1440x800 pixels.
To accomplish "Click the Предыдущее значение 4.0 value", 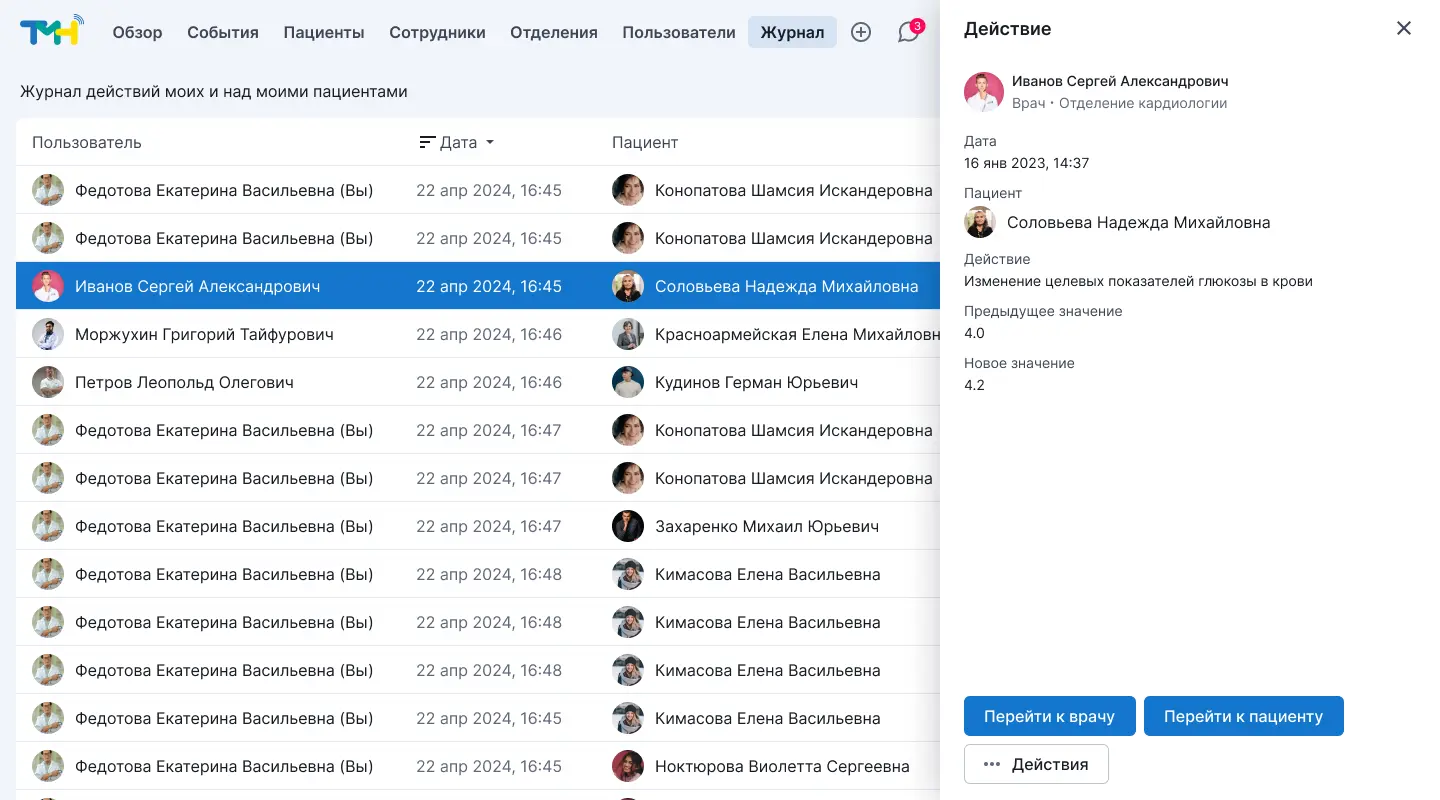I will pos(974,333).
